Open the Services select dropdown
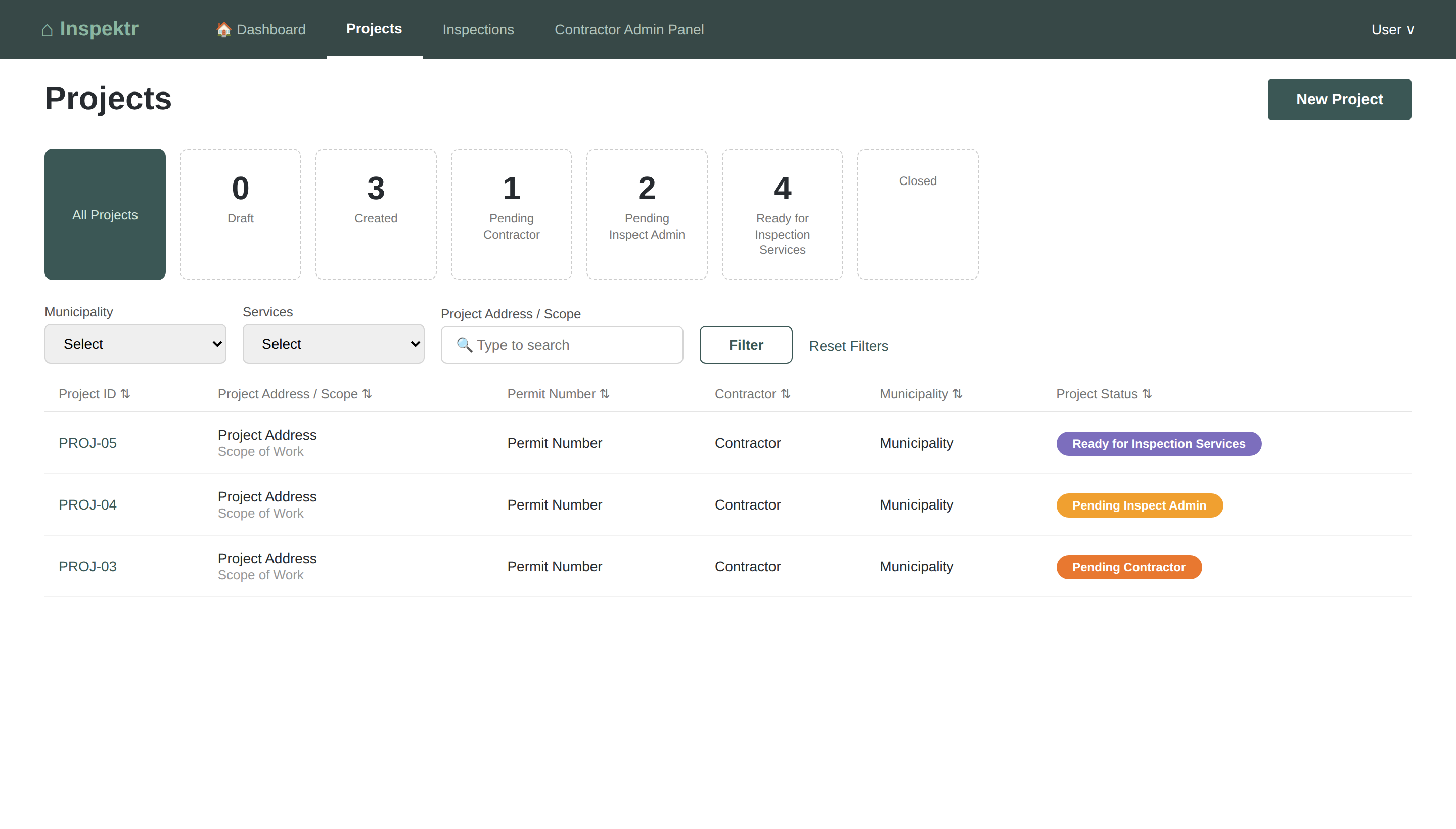The width and height of the screenshot is (1456, 829). tap(334, 344)
